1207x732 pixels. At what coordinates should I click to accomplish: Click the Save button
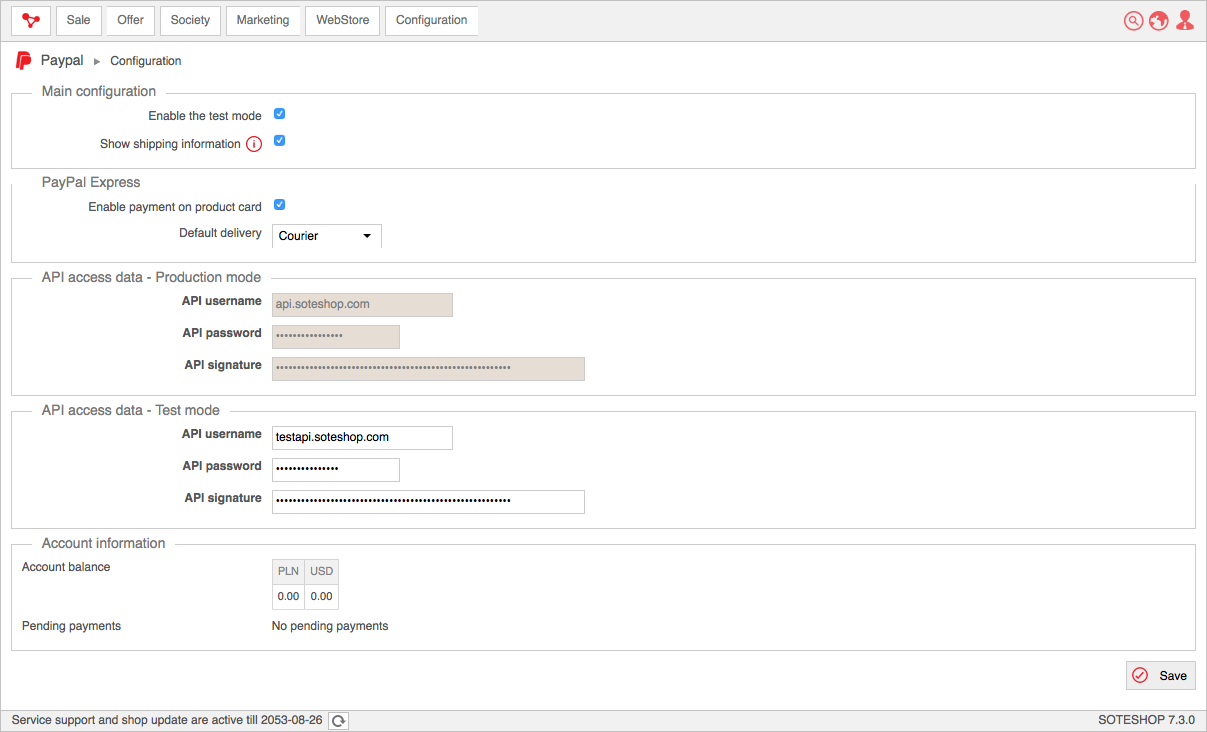(1161, 676)
